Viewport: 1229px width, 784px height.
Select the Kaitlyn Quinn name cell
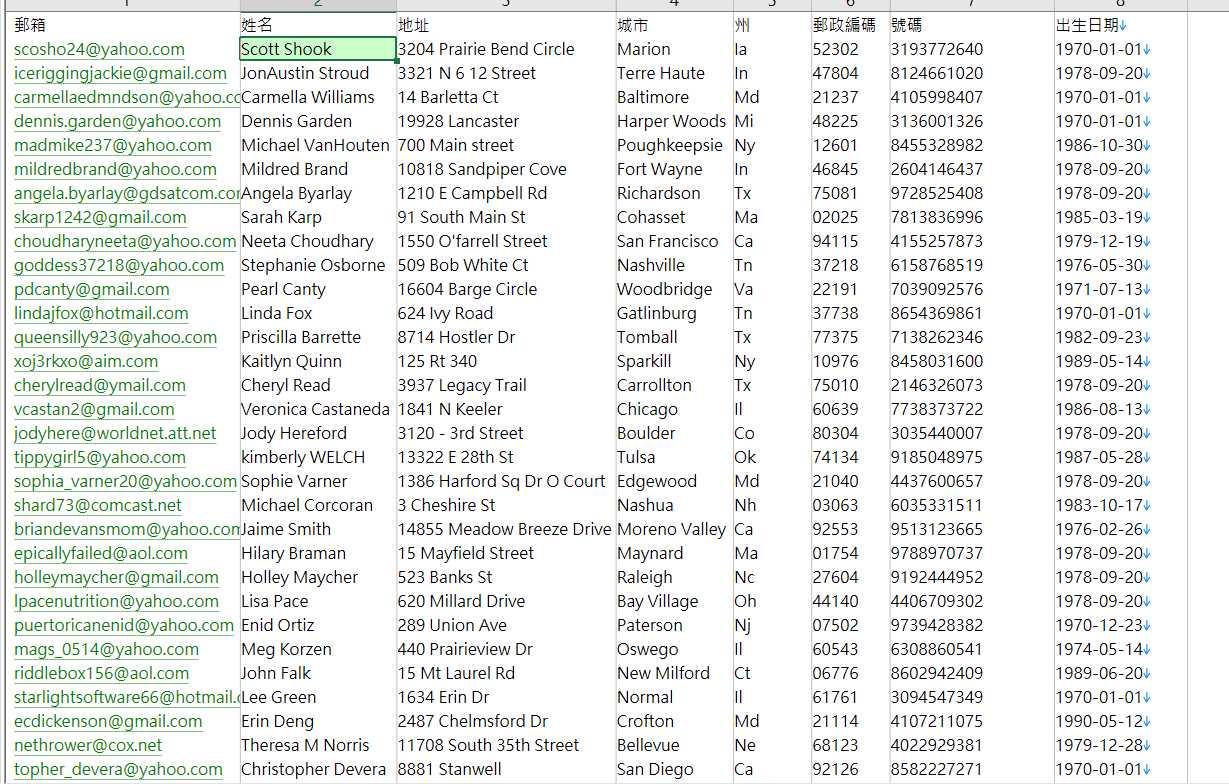[x=318, y=361]
